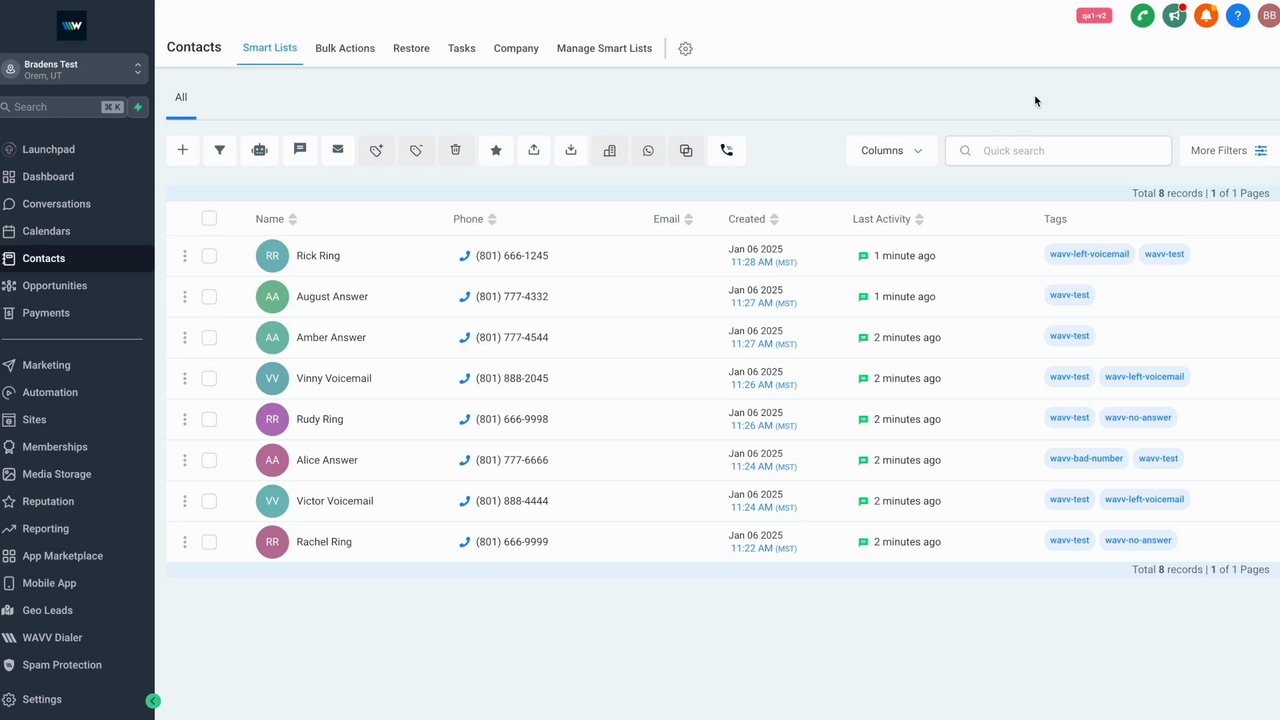Switch to Bulk Actions tab
This screenshot has width=1280, height=720.
coord(345,48)
